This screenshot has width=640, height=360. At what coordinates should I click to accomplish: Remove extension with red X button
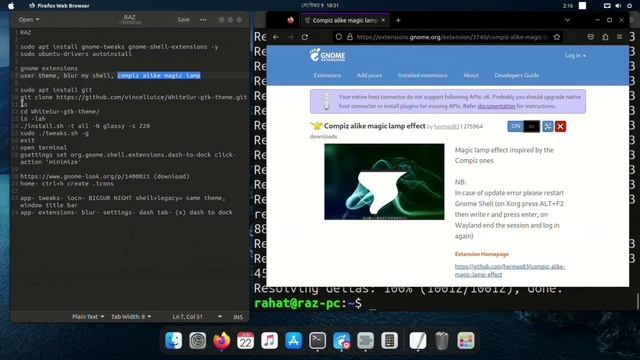(560, 127)
